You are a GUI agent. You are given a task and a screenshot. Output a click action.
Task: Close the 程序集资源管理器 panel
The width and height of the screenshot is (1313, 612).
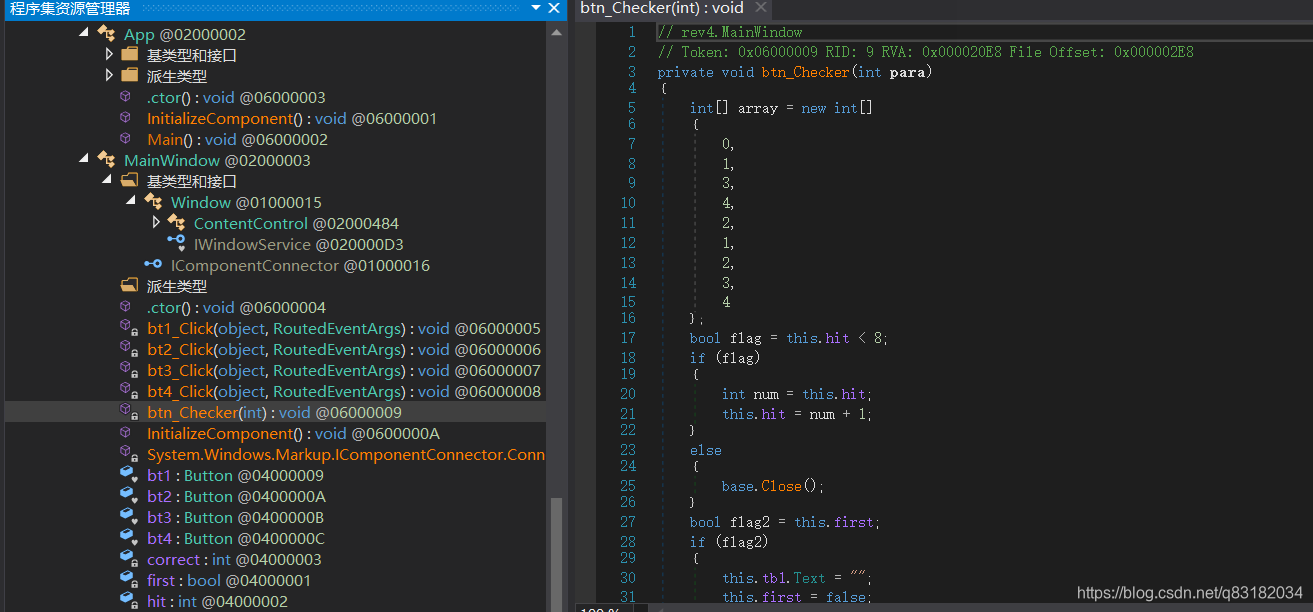tap(554, 8)
